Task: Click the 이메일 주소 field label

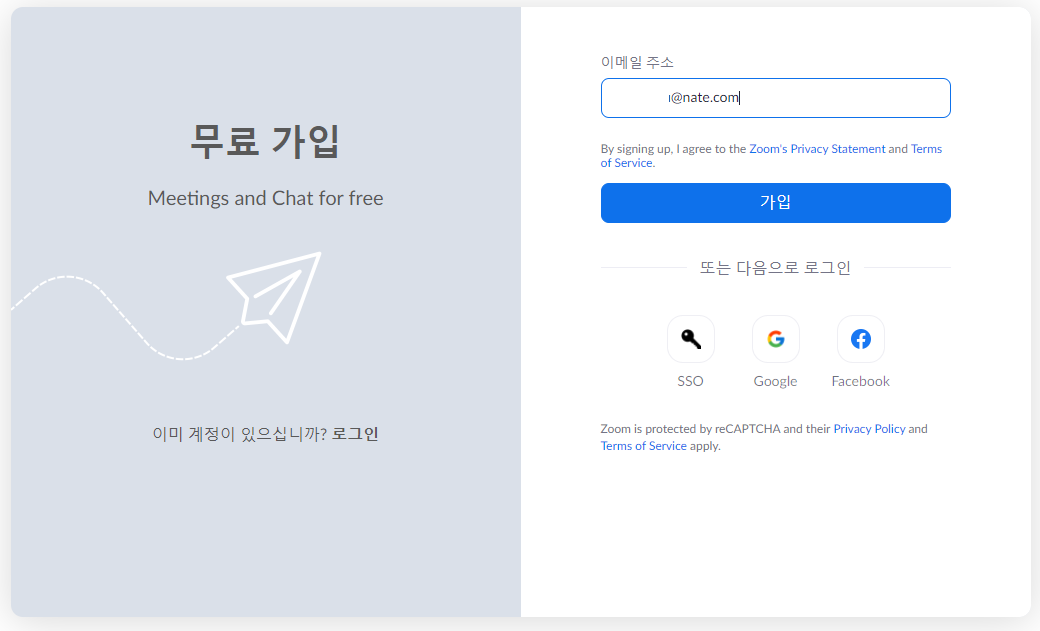Action: (x=637, y=62)
